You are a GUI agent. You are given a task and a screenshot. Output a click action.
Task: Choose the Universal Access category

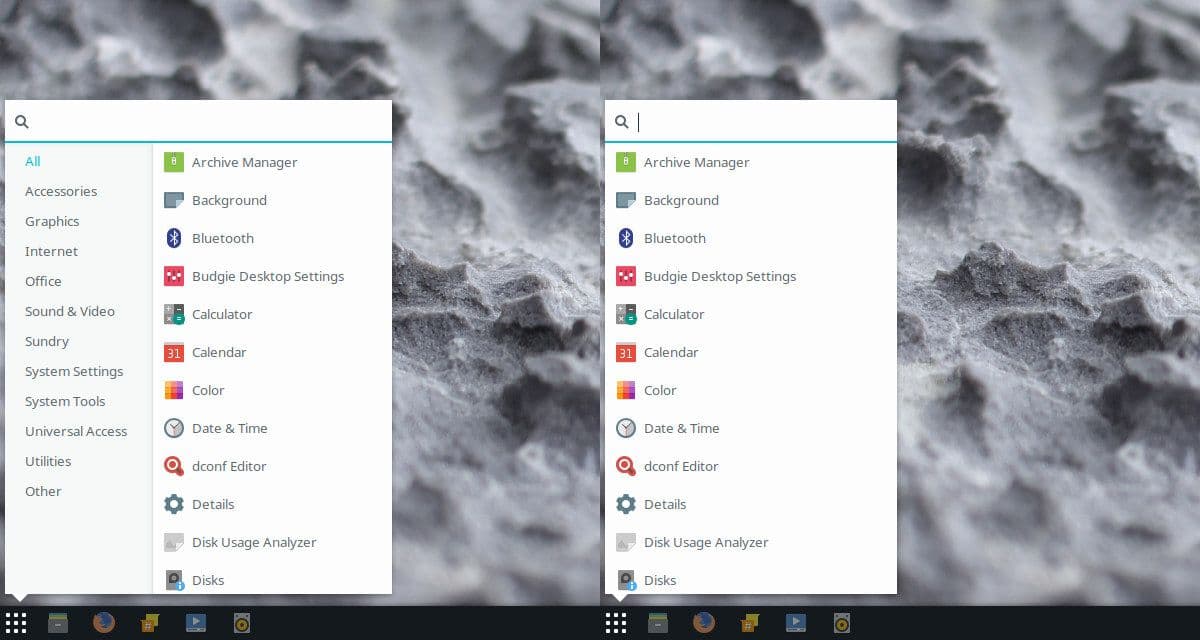point(76,431)
